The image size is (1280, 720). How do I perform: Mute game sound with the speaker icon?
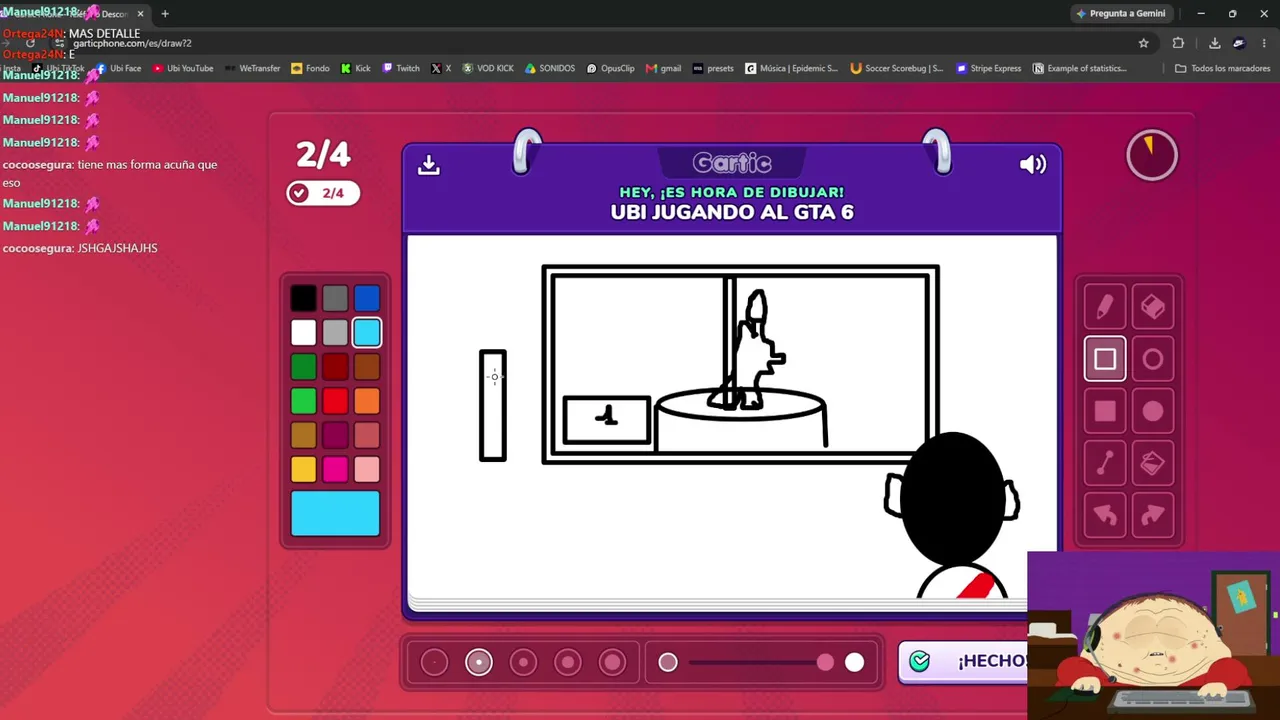click(1033, 164)
